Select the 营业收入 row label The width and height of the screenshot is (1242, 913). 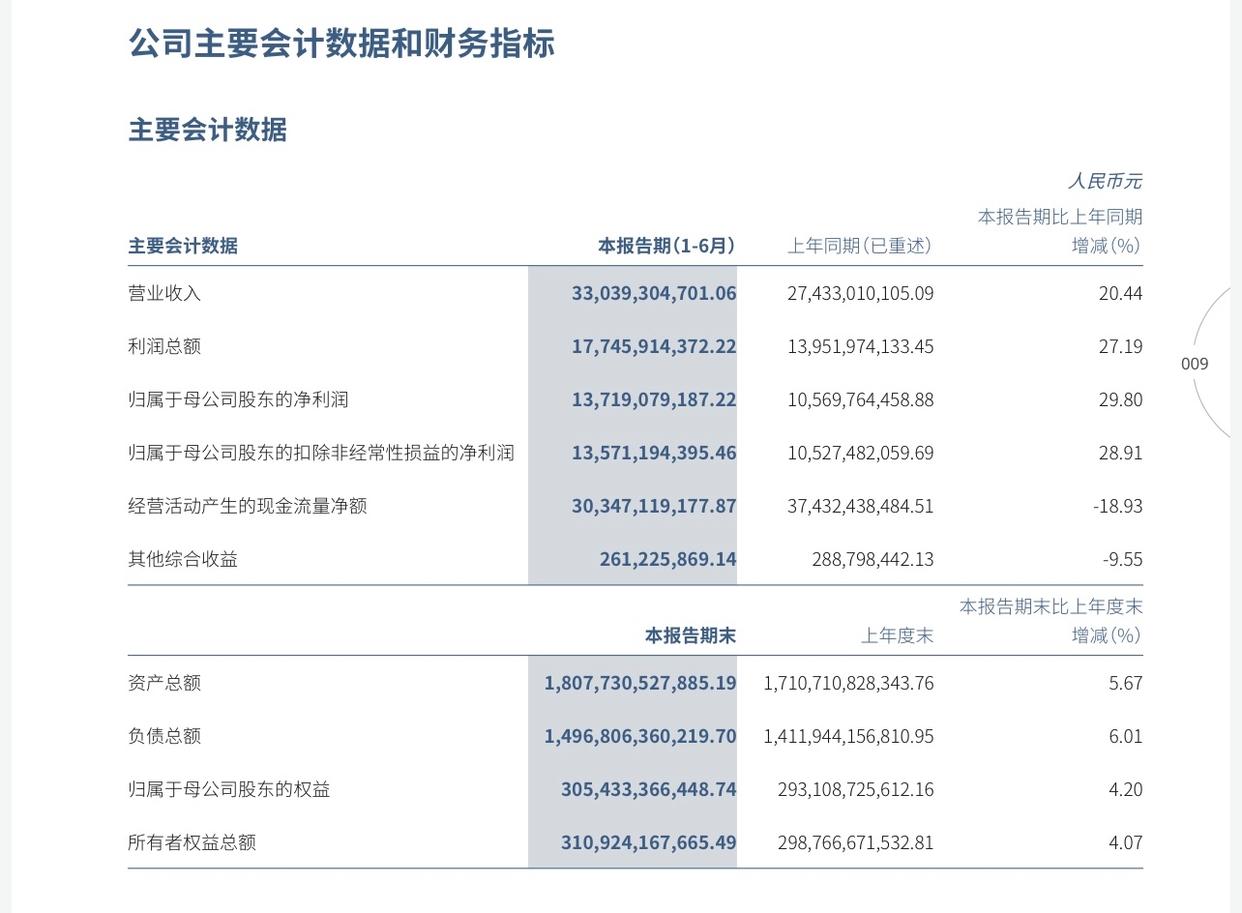165,293
